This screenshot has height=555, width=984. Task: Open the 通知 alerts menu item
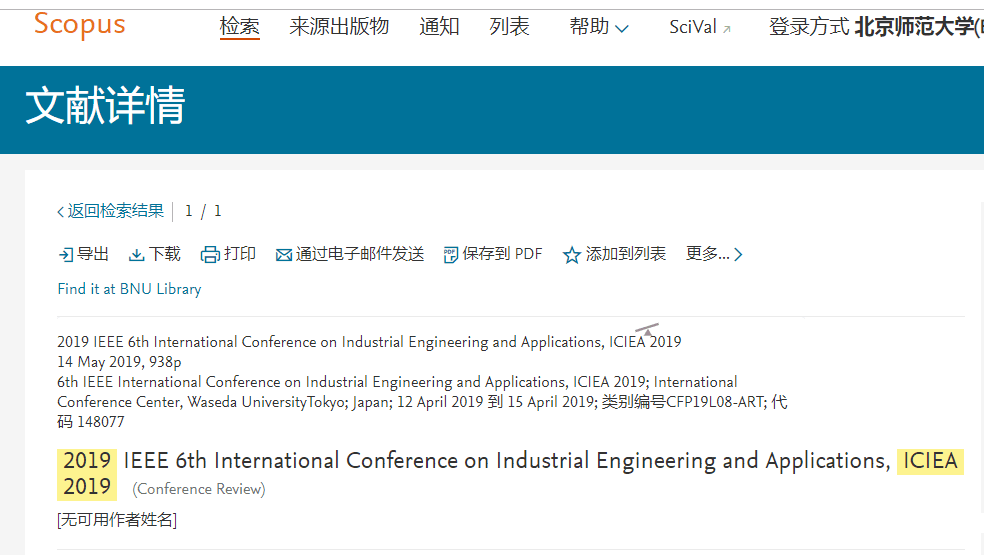point(439,26)
